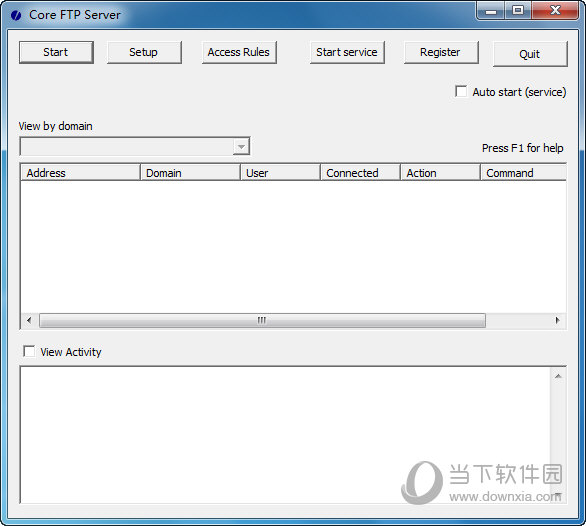Click the 'View by domain' label
The image size is (586, 526).
point(56,126)
